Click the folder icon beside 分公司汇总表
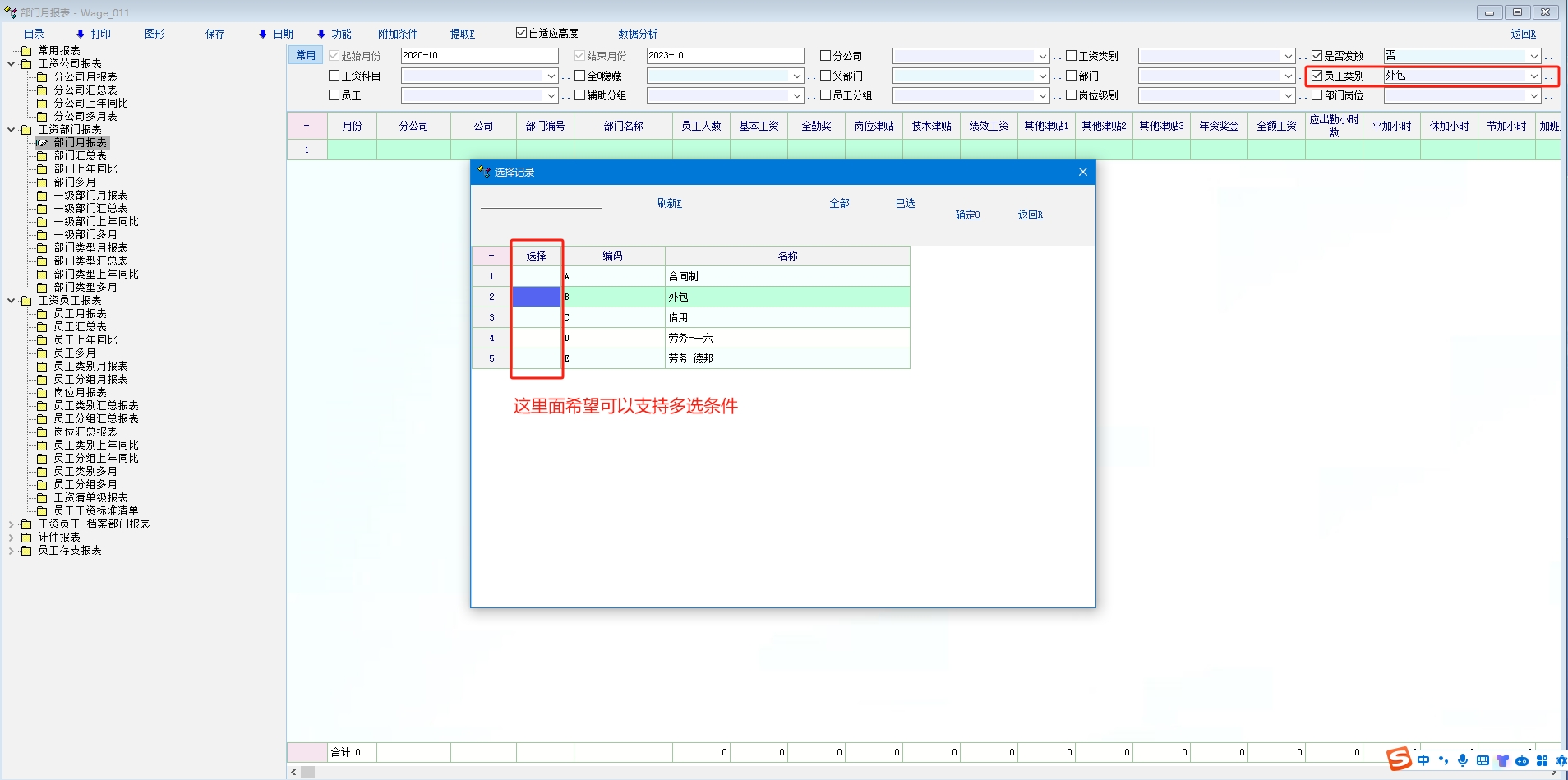 [42, 90]
